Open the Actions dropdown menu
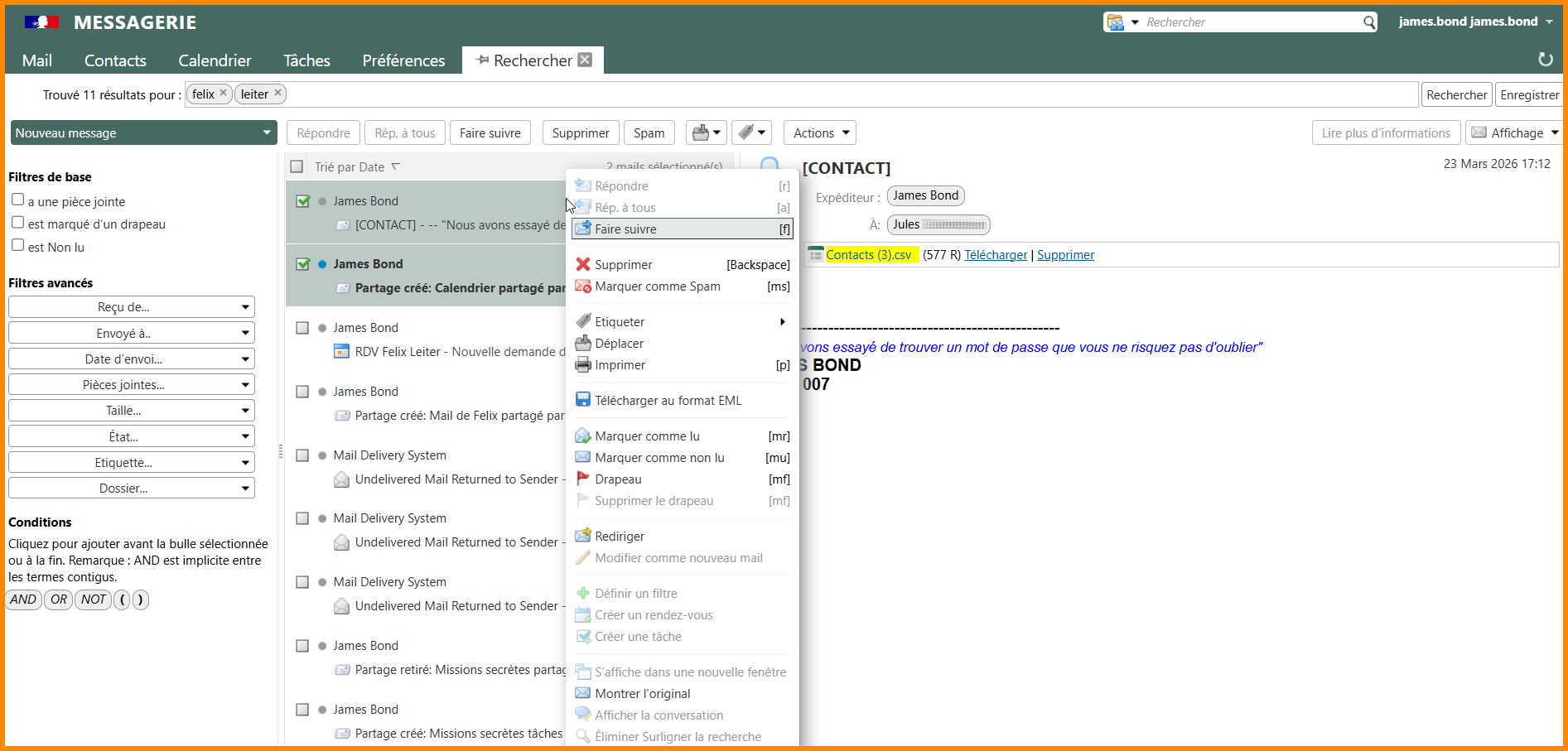The height and width of the screenshot is (751, 1568). click(x=820, y=132)
